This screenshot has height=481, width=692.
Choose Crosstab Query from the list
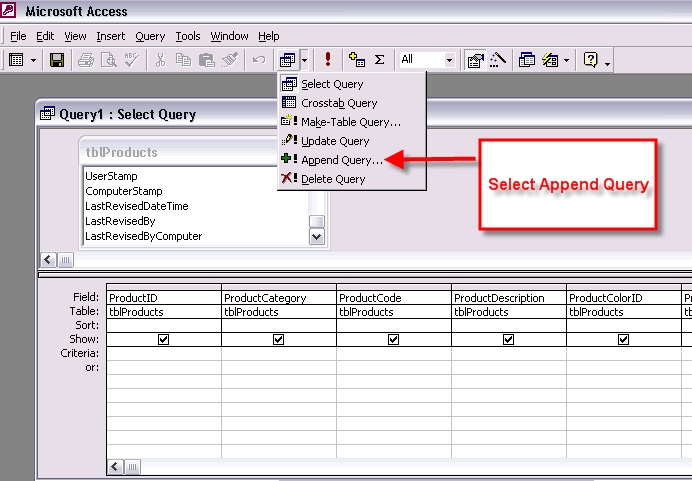click(x=351, y=103)
